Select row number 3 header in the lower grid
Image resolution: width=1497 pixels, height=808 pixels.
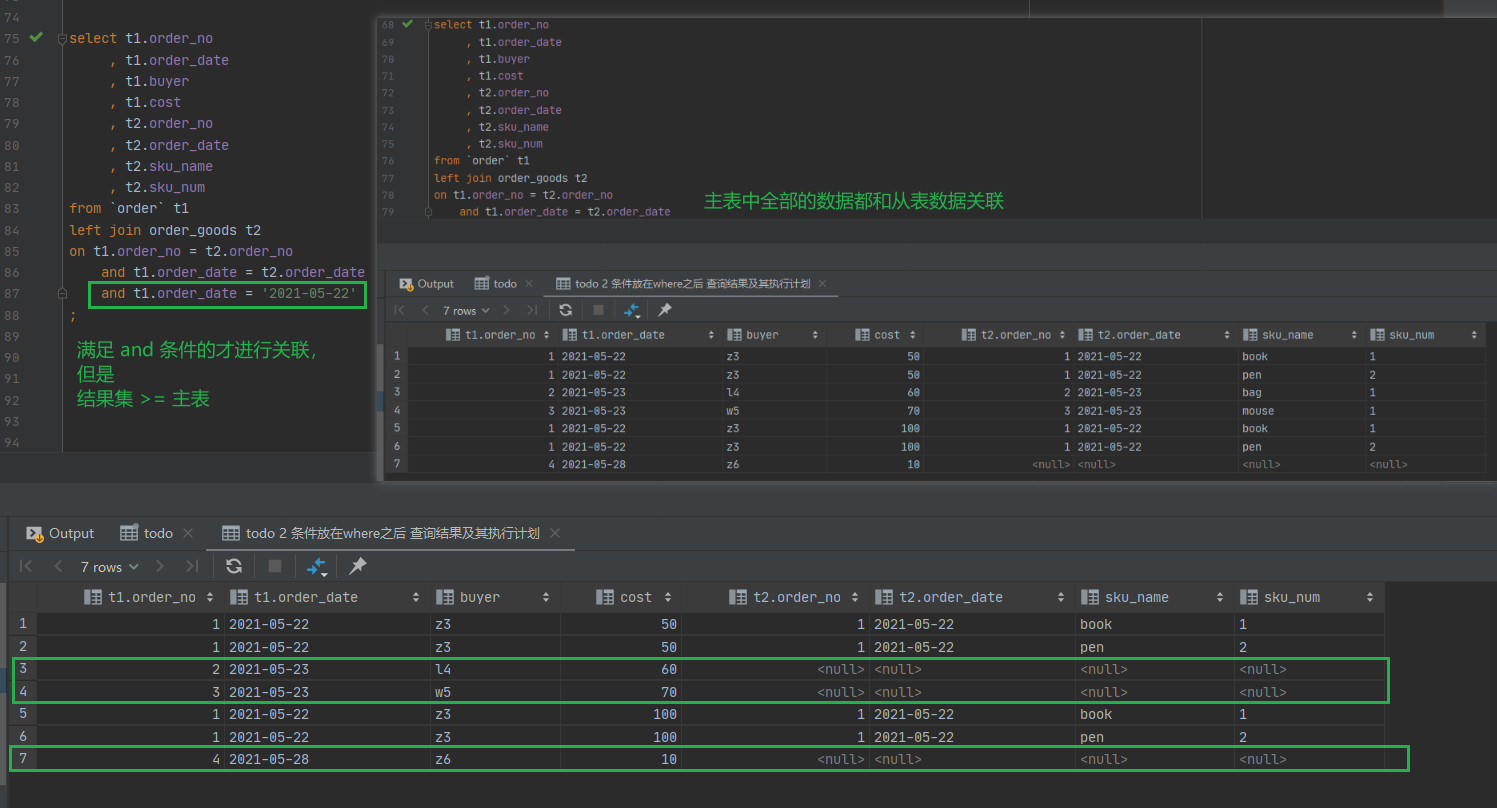coord(23,669)
